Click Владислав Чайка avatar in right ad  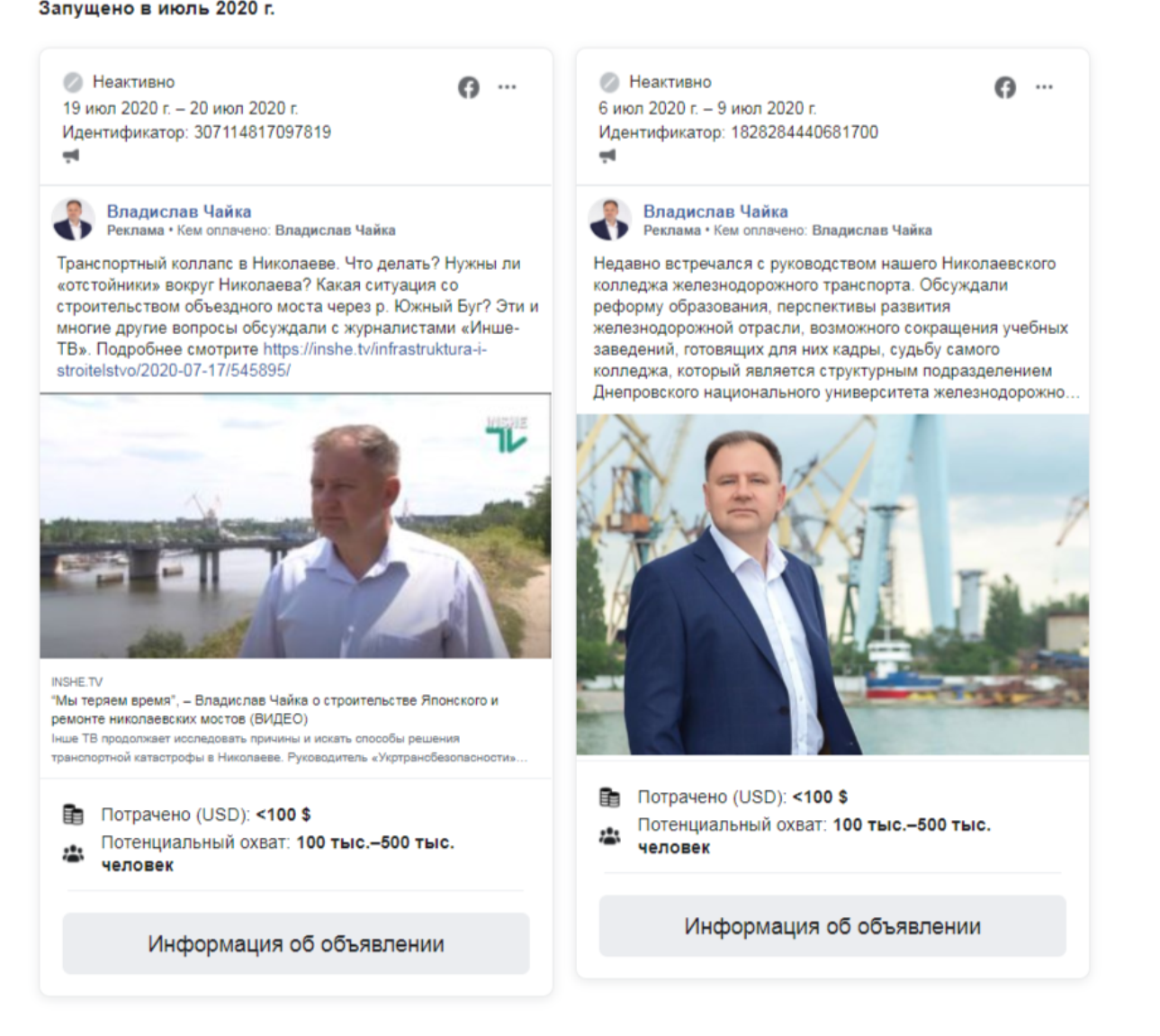tap(609, 220)
